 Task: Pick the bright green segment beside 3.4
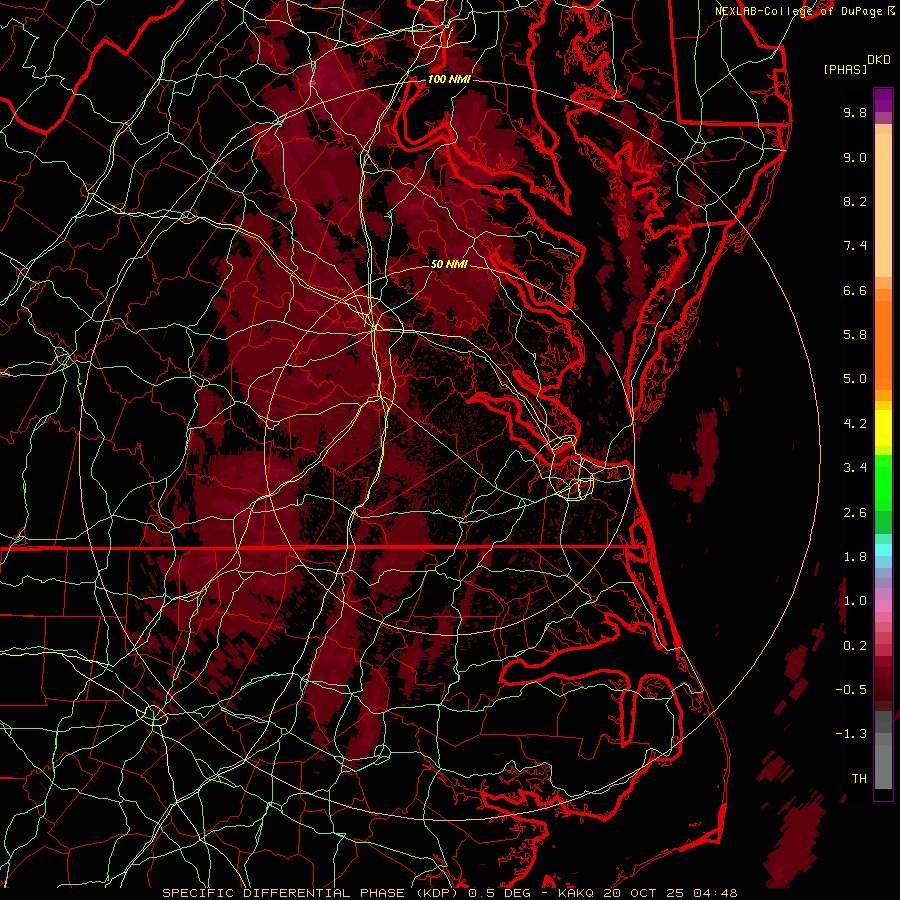883,482
